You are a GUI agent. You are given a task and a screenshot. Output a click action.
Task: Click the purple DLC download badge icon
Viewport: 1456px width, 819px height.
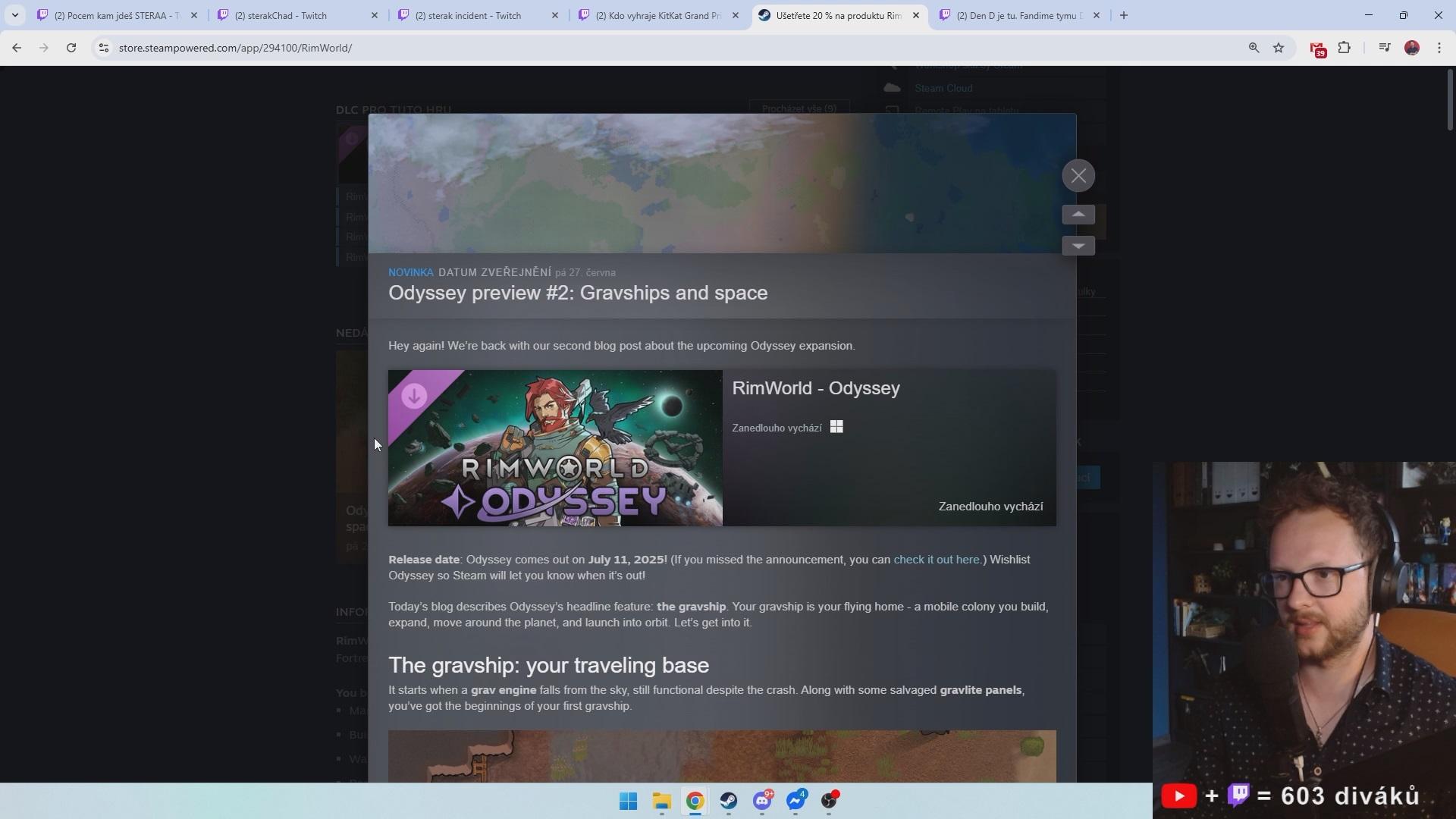pos(414,396)
